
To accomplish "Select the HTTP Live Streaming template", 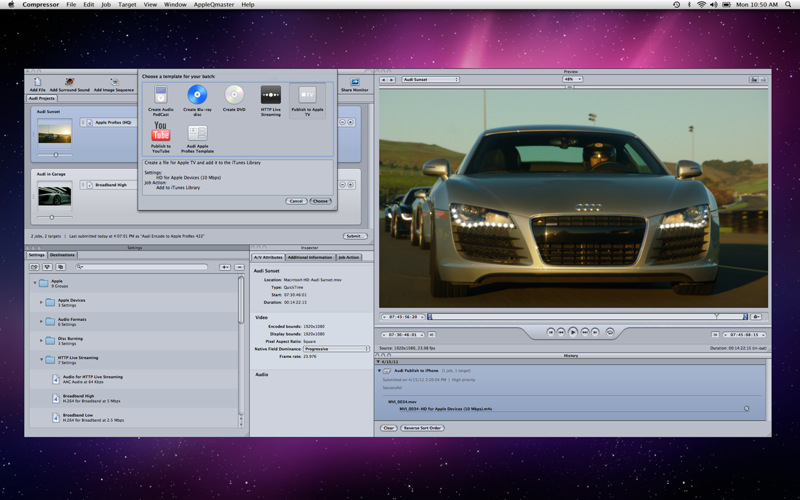I will [271, 96].
